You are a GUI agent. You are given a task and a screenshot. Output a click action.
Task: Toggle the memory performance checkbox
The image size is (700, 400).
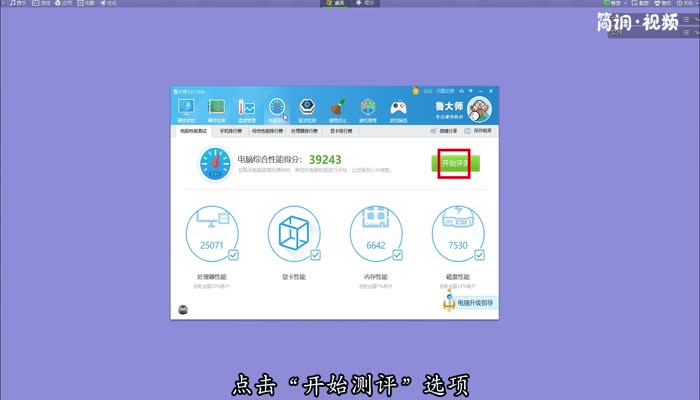[396, 255]
